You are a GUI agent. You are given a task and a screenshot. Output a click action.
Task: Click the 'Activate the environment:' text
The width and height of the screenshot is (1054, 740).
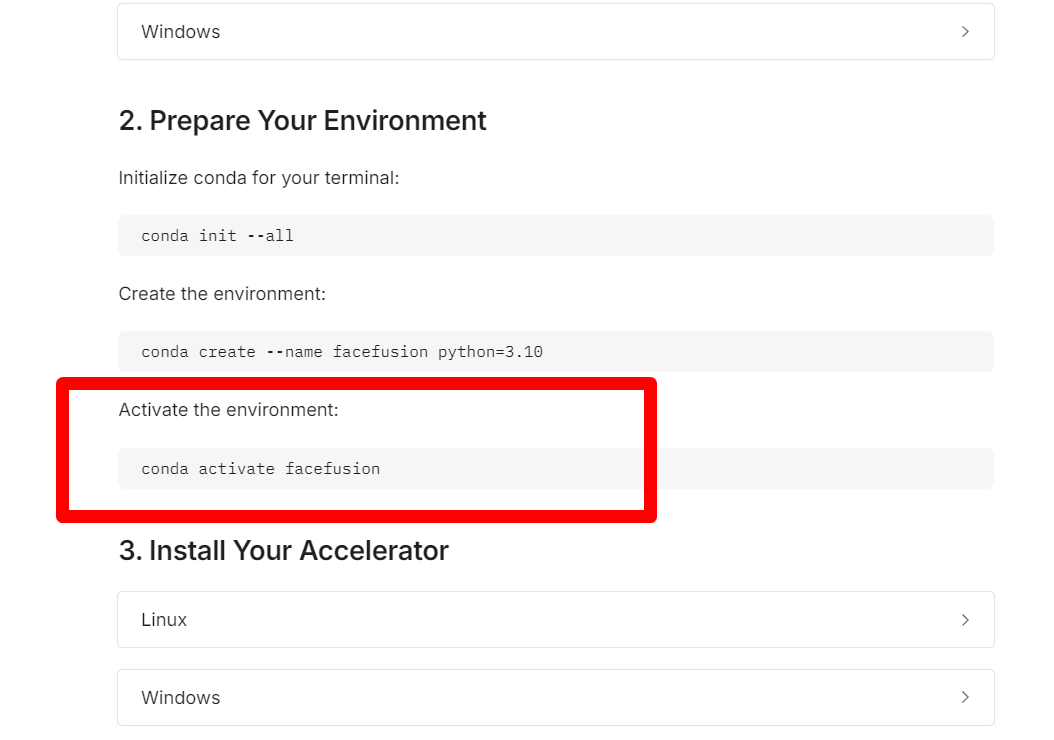(229, 410)
